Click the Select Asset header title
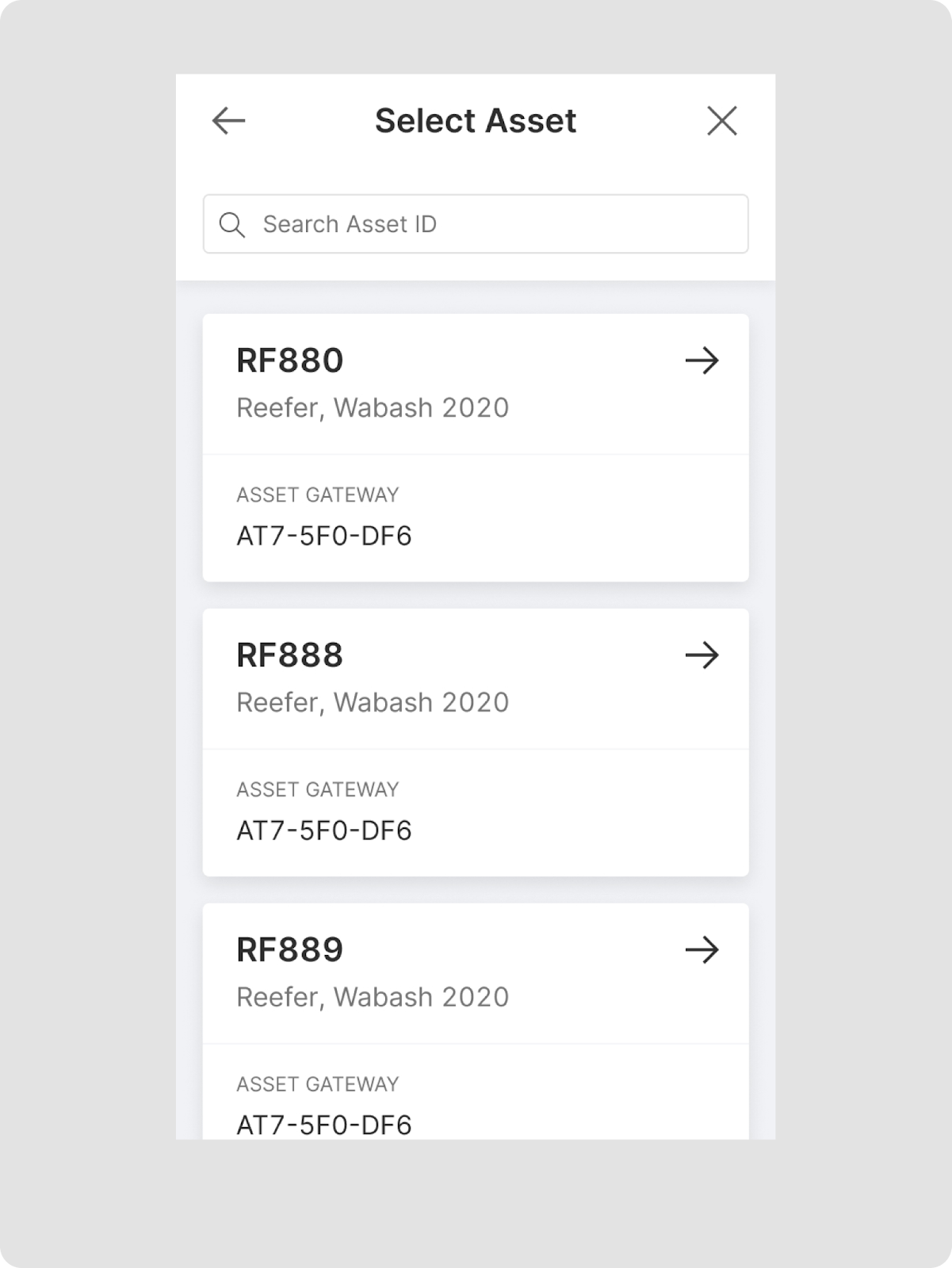The width and height of the screenshot is (952, 1268). [x=476, y=121]
